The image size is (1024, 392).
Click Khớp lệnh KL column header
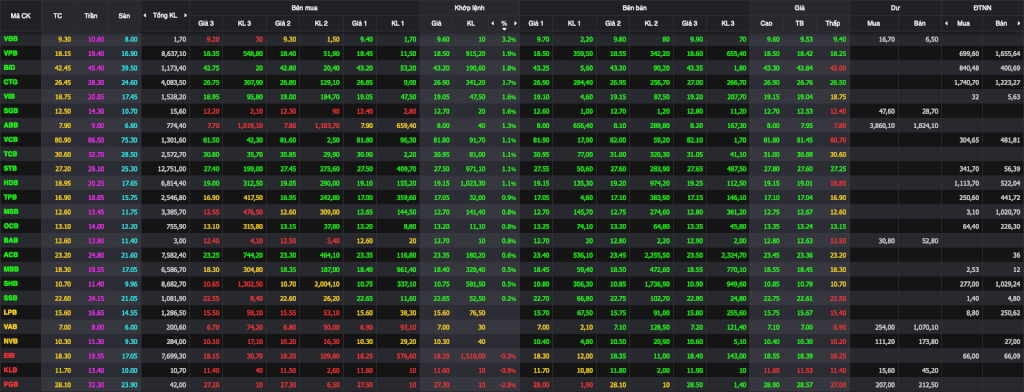tap(470, 24)
